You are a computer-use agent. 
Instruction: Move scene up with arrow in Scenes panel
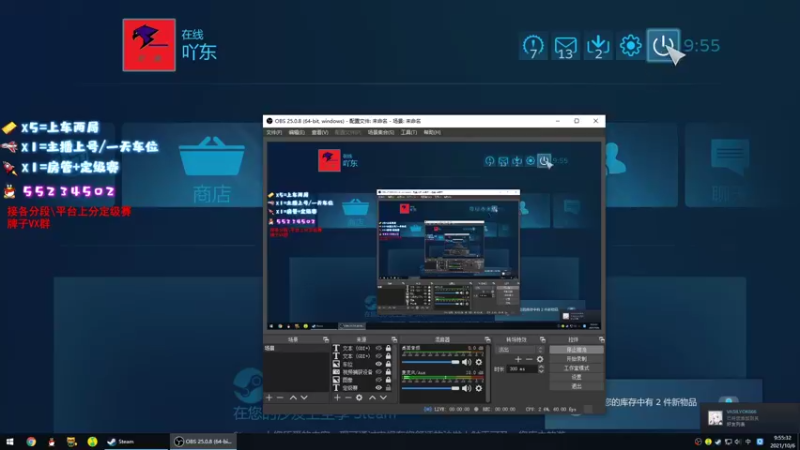(293, 397)
